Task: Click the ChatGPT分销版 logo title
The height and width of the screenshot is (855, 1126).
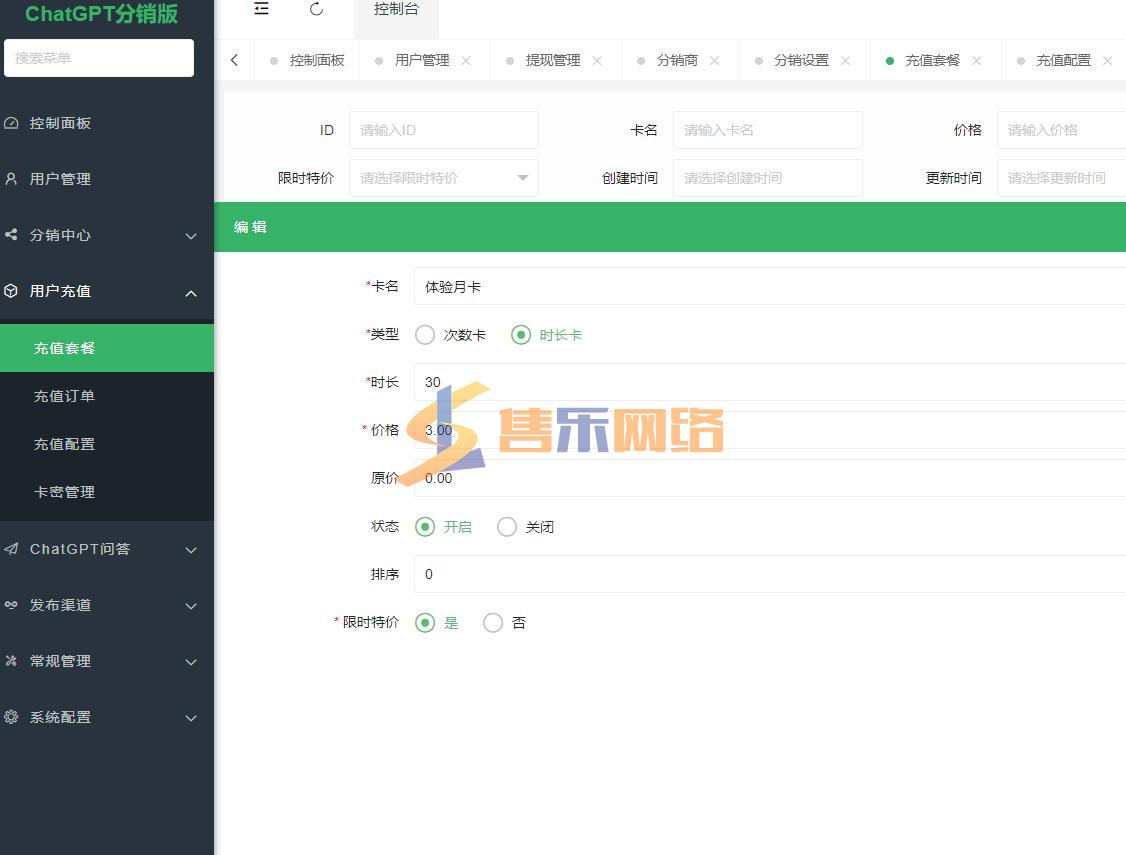Action: [101, 14]
